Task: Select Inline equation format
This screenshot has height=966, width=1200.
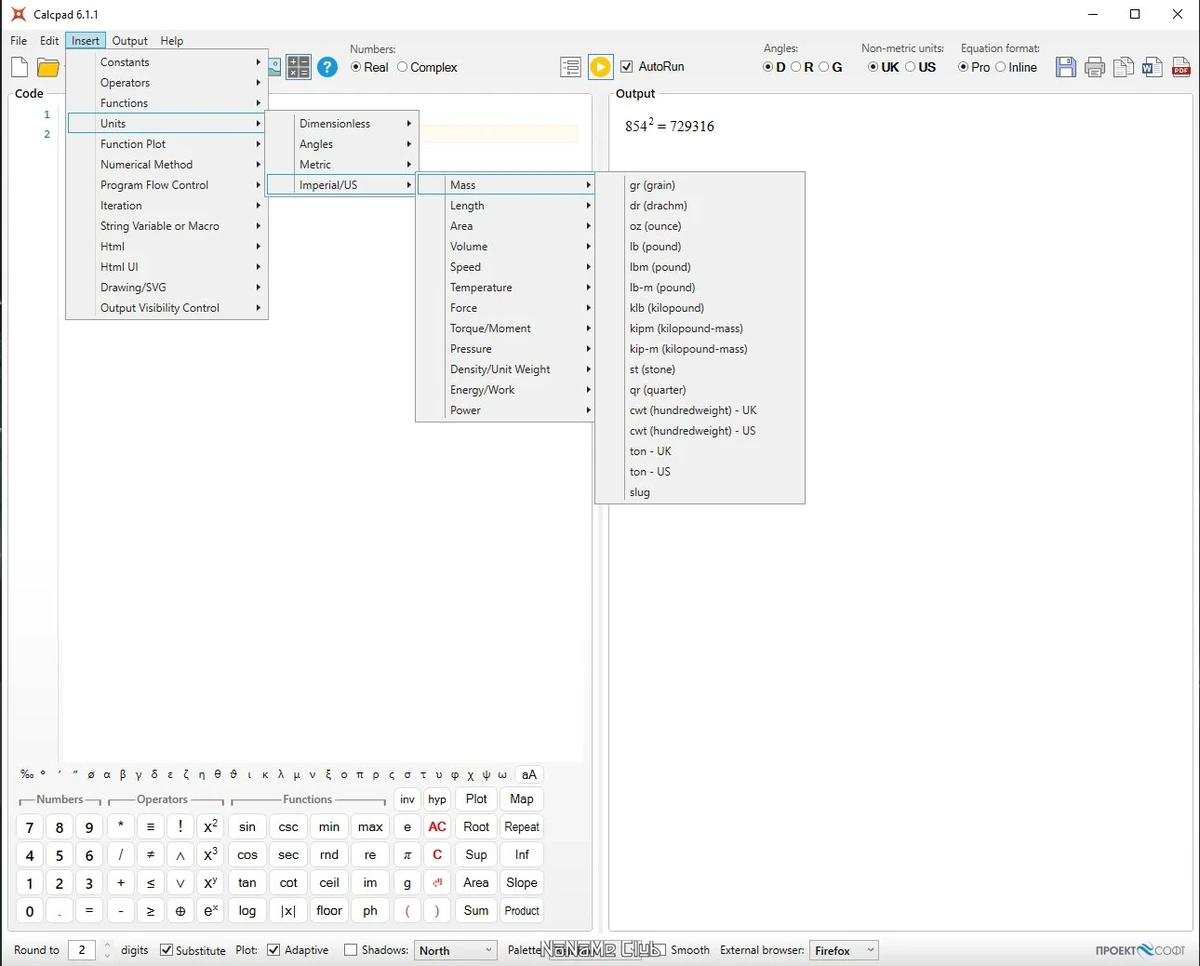Action: click(x=1016, y=67)
